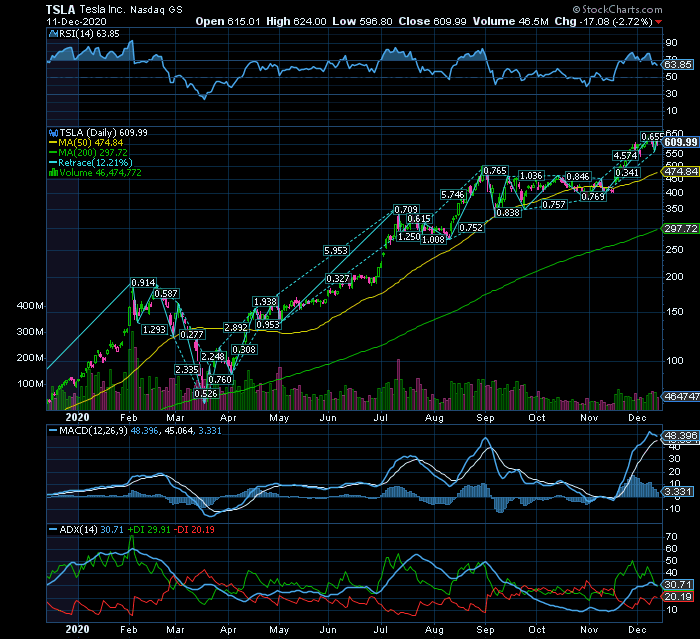The image size is (700, 639).
Task: Click the 0.914 retracement label at February peak
Action: pyautogui.click(x=143, y=283)
